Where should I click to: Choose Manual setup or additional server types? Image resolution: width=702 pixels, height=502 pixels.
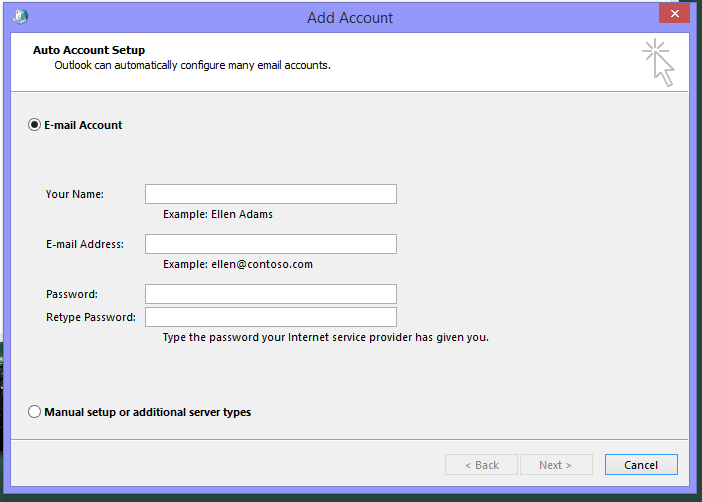point(35,412)
